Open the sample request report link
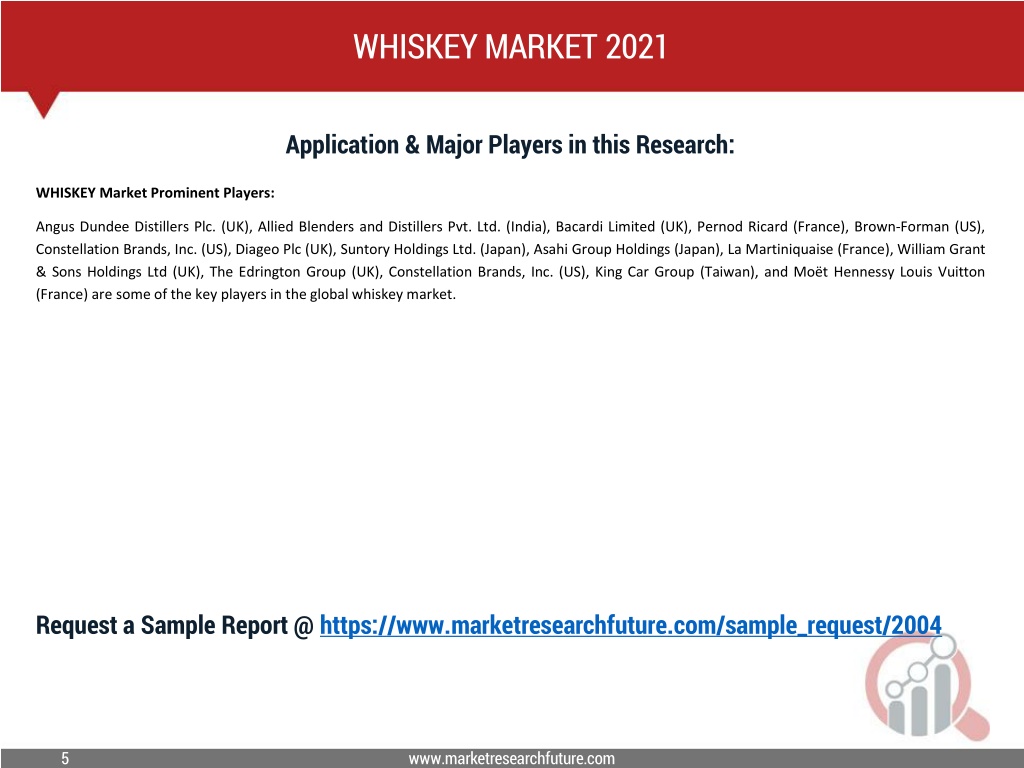This screenshot has width=1024, height=768. (630, 626)
